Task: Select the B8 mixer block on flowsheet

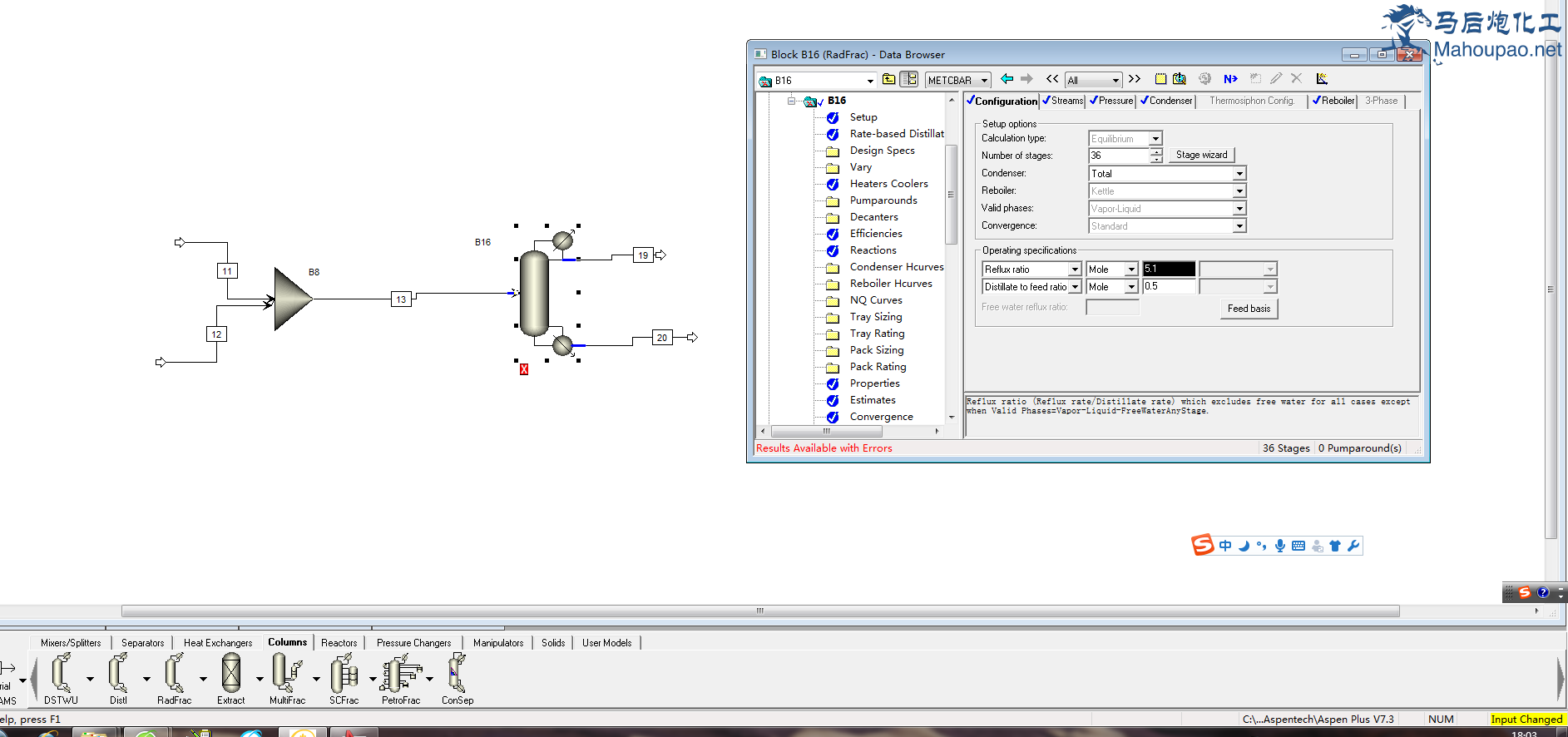Action: tap(293, 299)
